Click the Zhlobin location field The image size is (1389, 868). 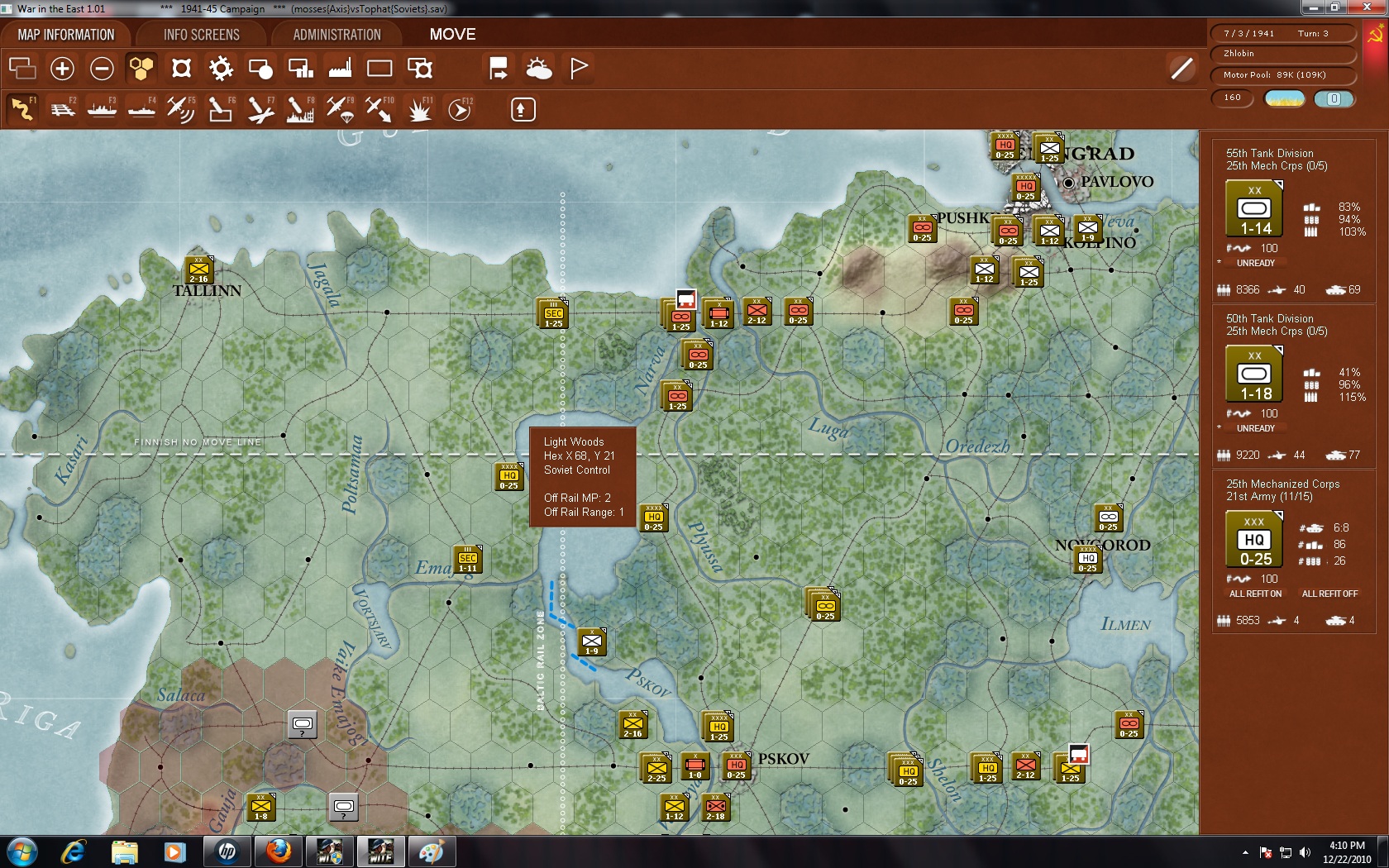(1284, 54)
